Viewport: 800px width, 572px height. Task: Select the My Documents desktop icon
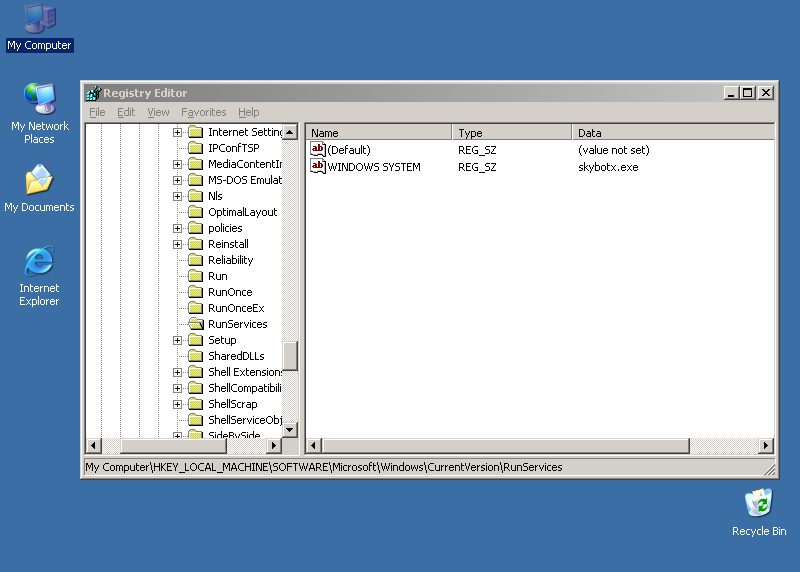[39, 188]
